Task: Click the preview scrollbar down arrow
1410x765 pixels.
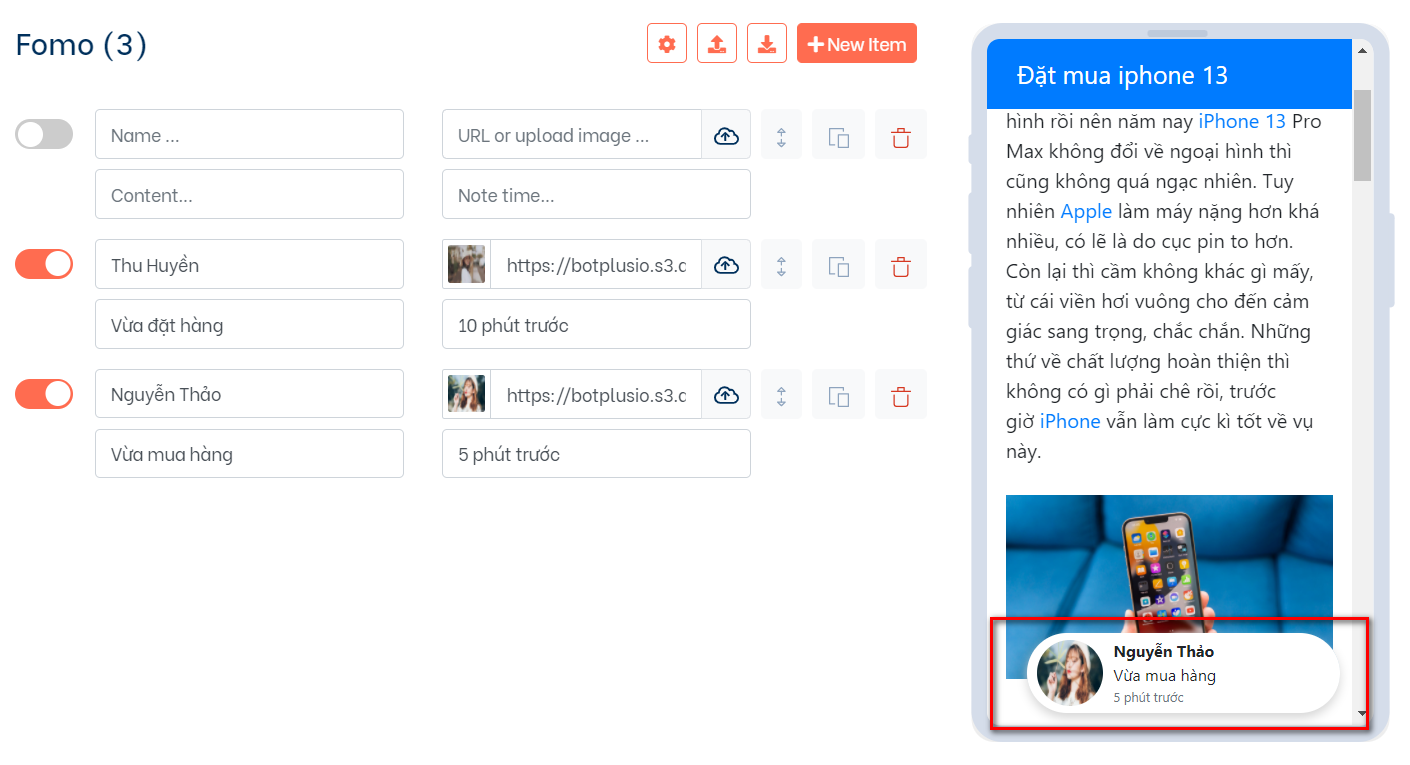Action: click(1361, 713)
